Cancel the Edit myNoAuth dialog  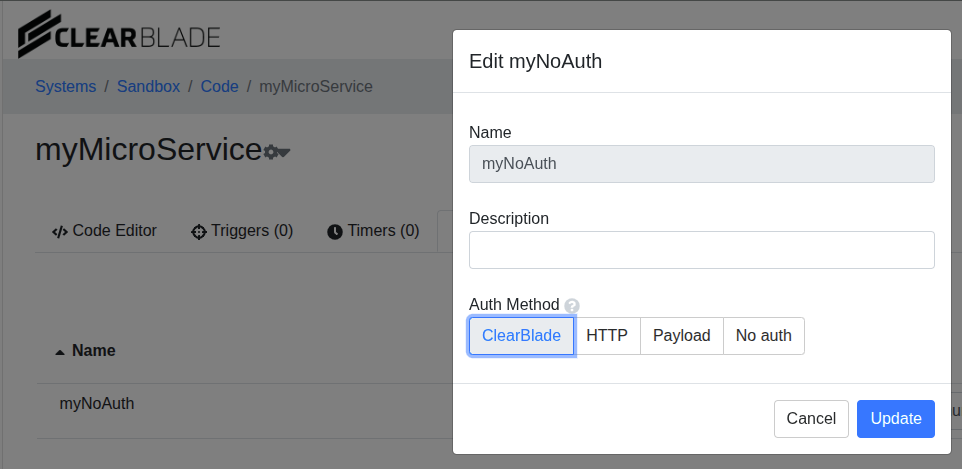(x=810, y=419)
